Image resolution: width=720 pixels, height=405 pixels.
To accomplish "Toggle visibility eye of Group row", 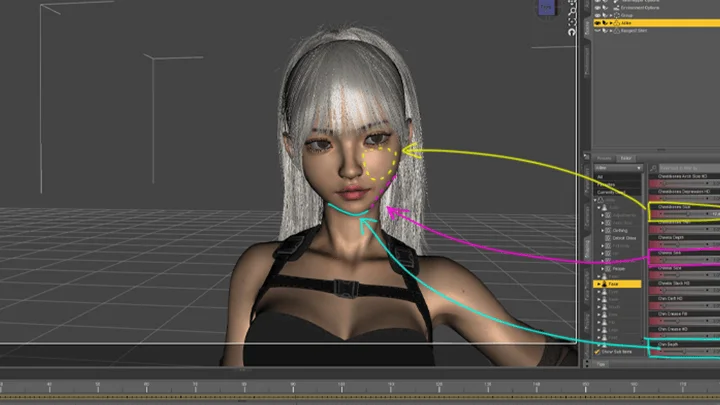I will pyautogui.click(x=597, y=15).
